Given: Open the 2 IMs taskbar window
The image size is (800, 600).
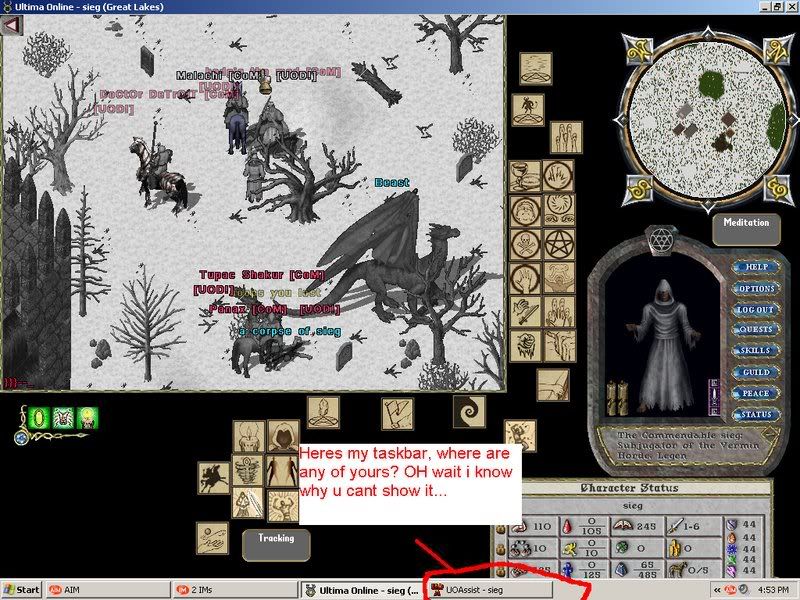Looking at the screenshot, I should click(x=234, y=590).
